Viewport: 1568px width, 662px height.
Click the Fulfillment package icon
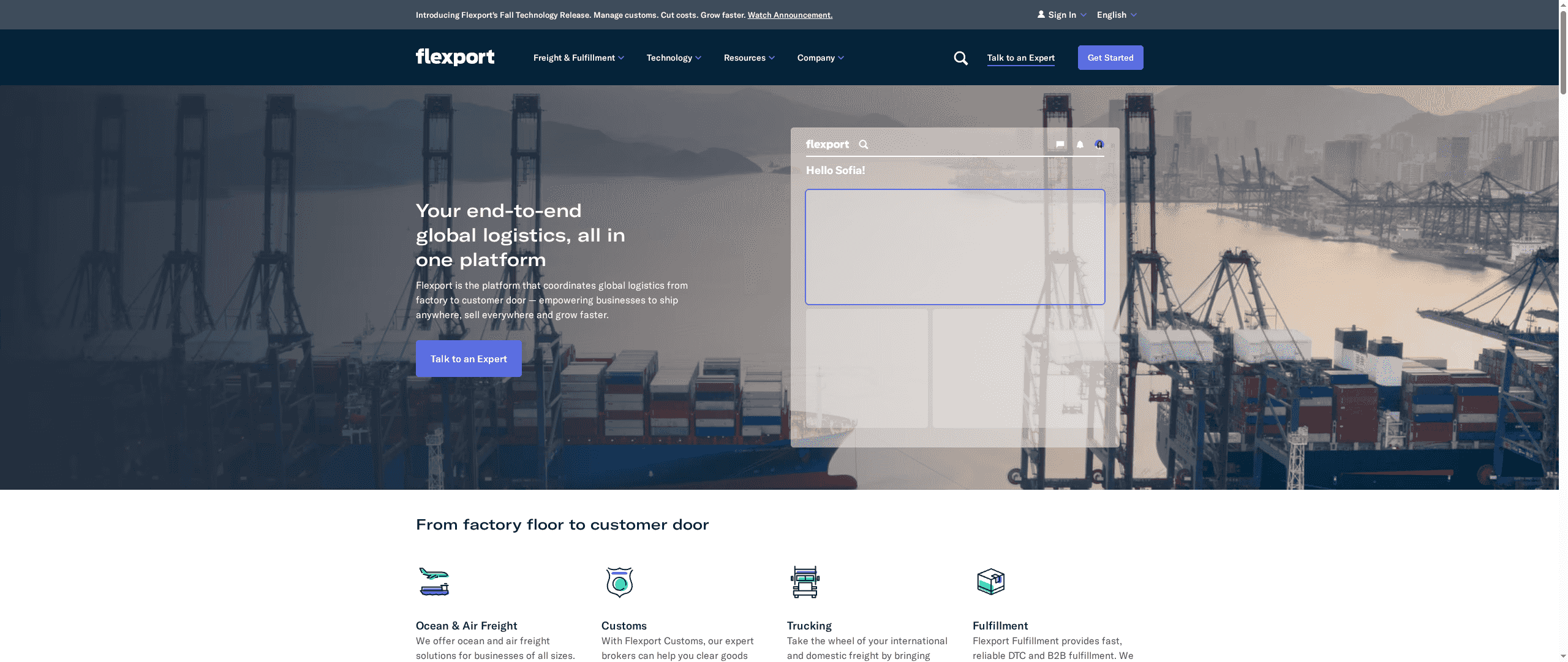[992, 582]
